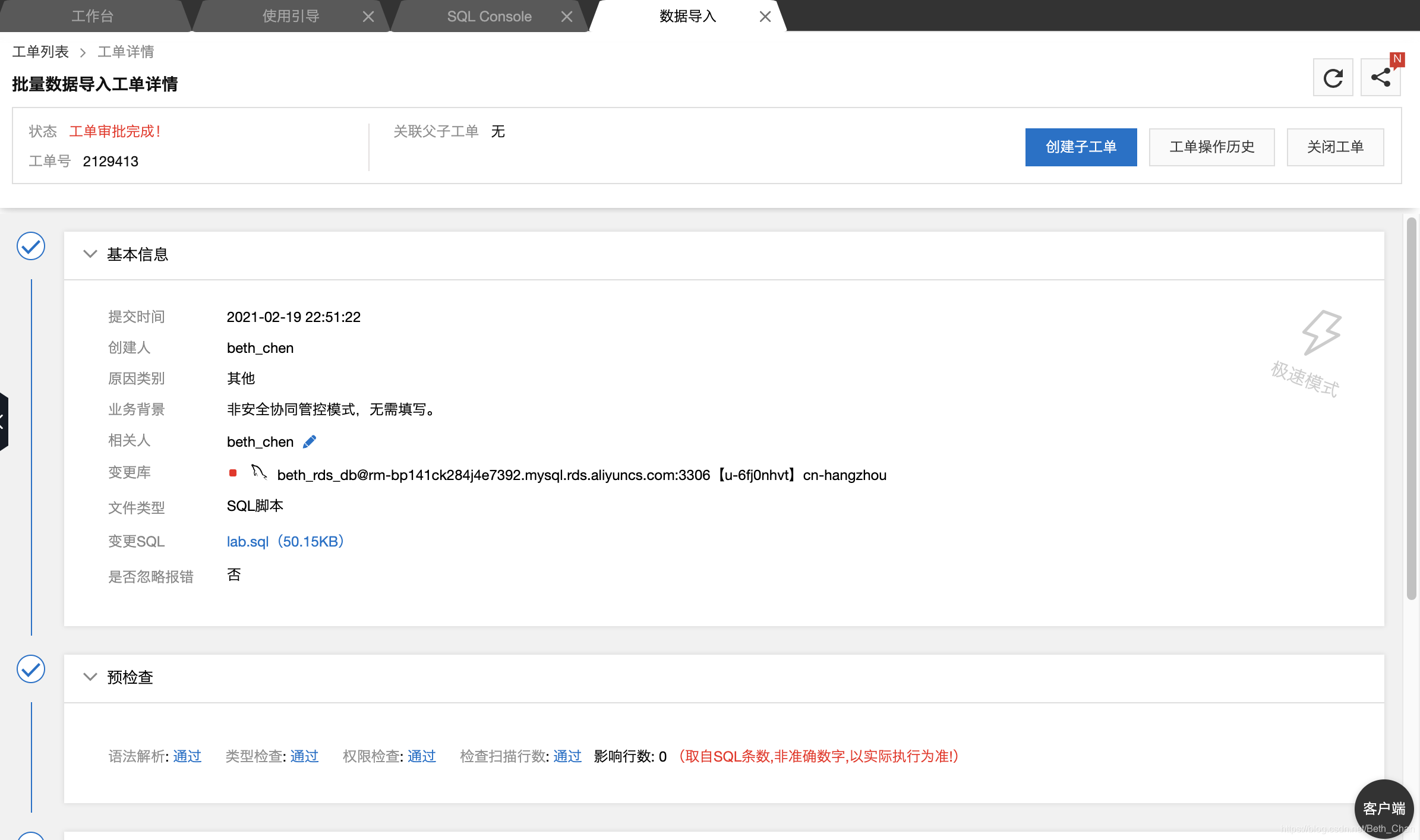Click the 创建子工单 button
The image size is (1420, 840).
point(1080,147)
